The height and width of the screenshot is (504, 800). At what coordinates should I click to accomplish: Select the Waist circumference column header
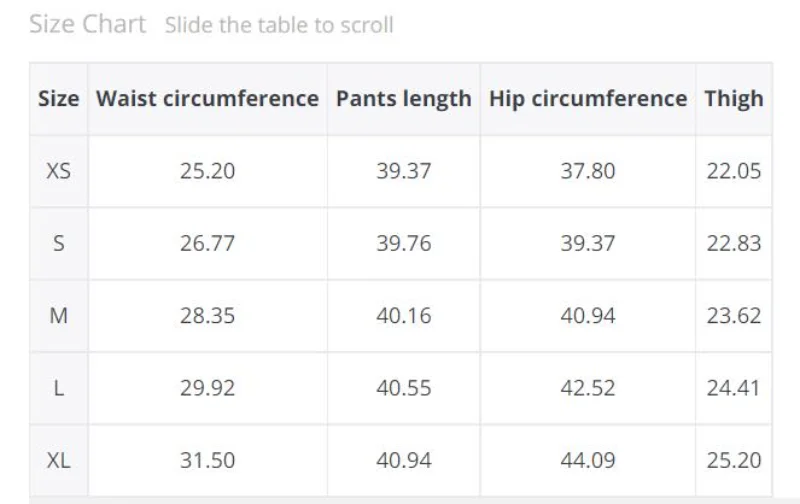click(x=207, y=99)
